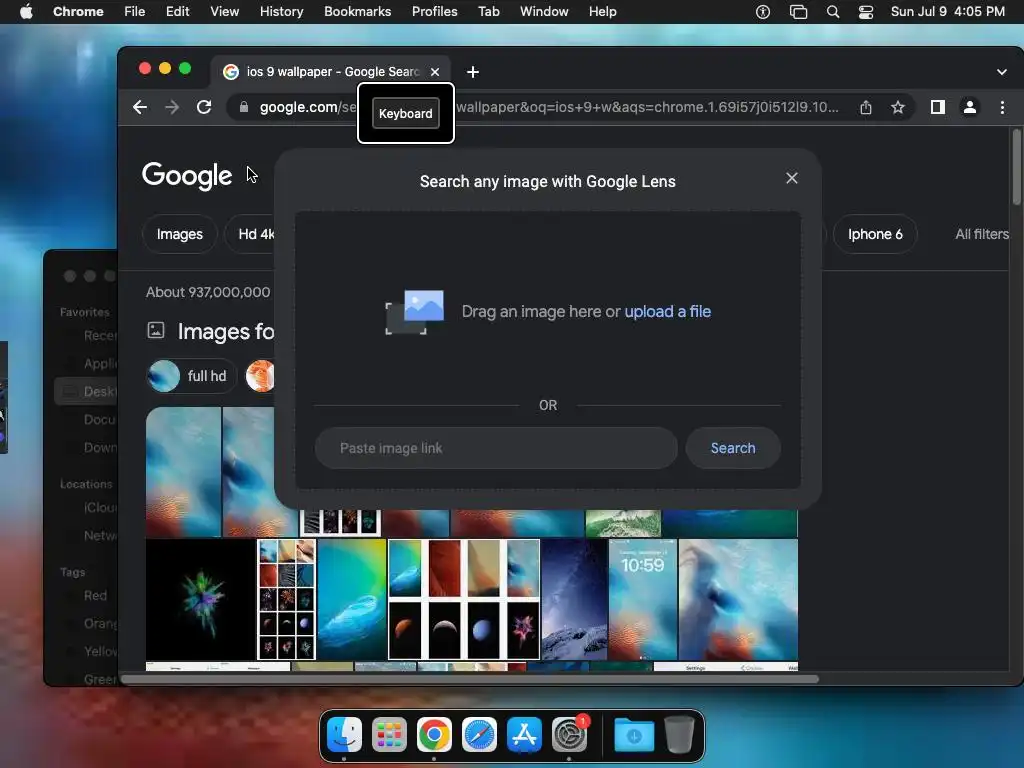Click the blue-green feather wallpaper thumbnail
Image resolution: width=1024 pixels, height=768 pixels.
351,600
